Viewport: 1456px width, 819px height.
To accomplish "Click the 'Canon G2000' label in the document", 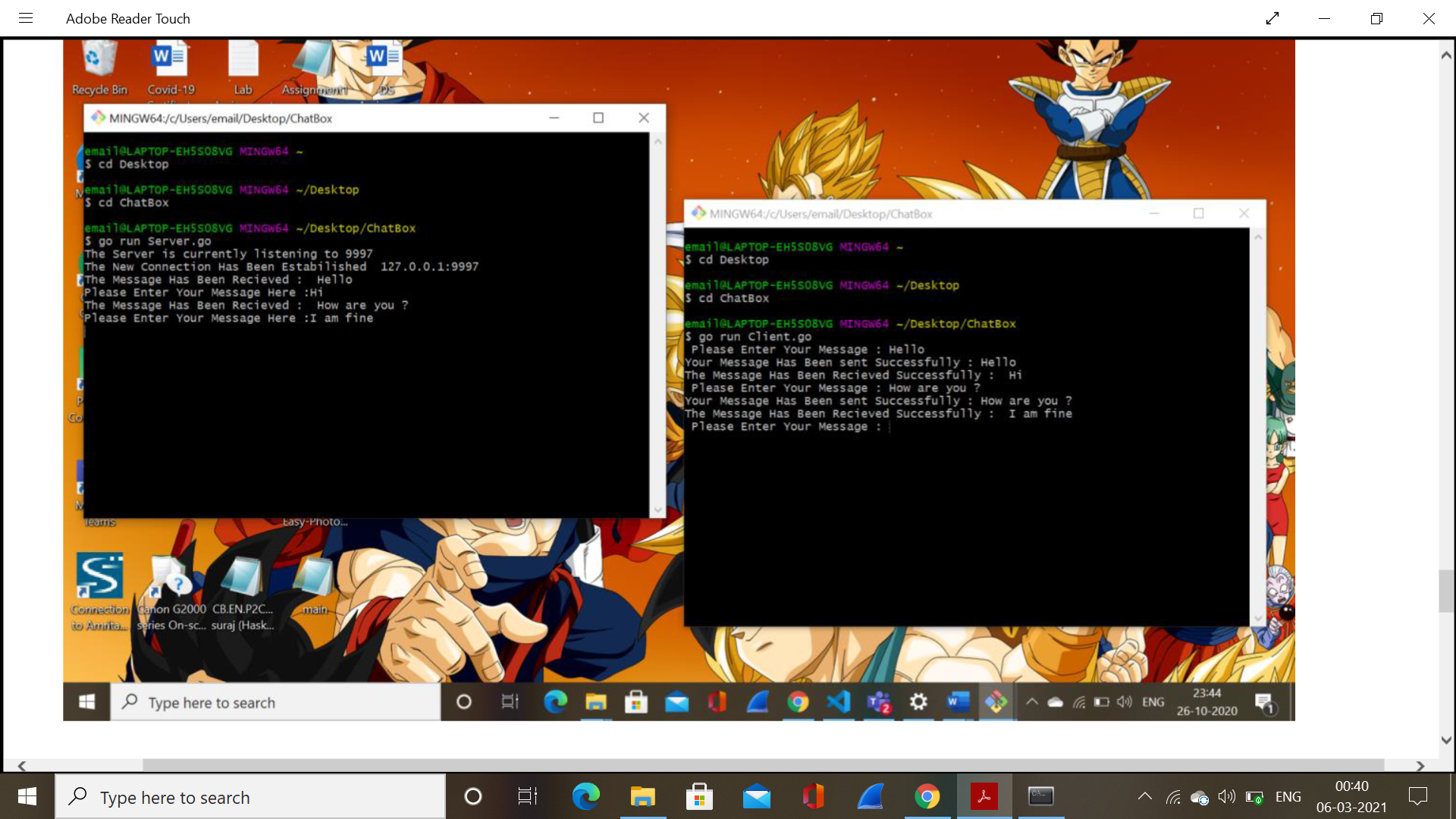I will tap(171, 609).
